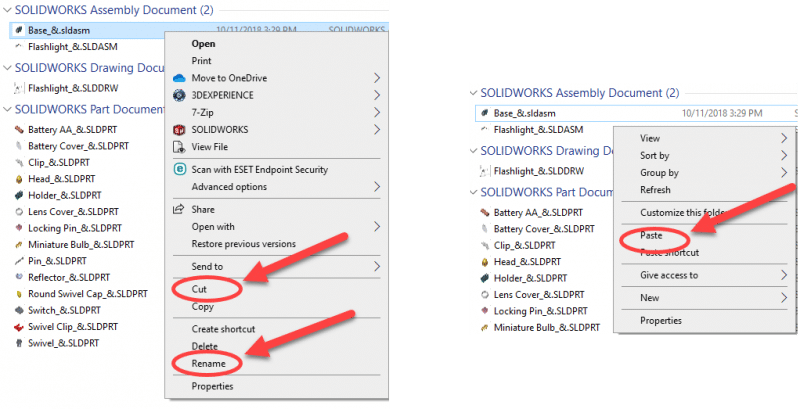Click the Round Swivel Cap file icon
The width and height of the screenshot is (800, 409).
(19, 294)
